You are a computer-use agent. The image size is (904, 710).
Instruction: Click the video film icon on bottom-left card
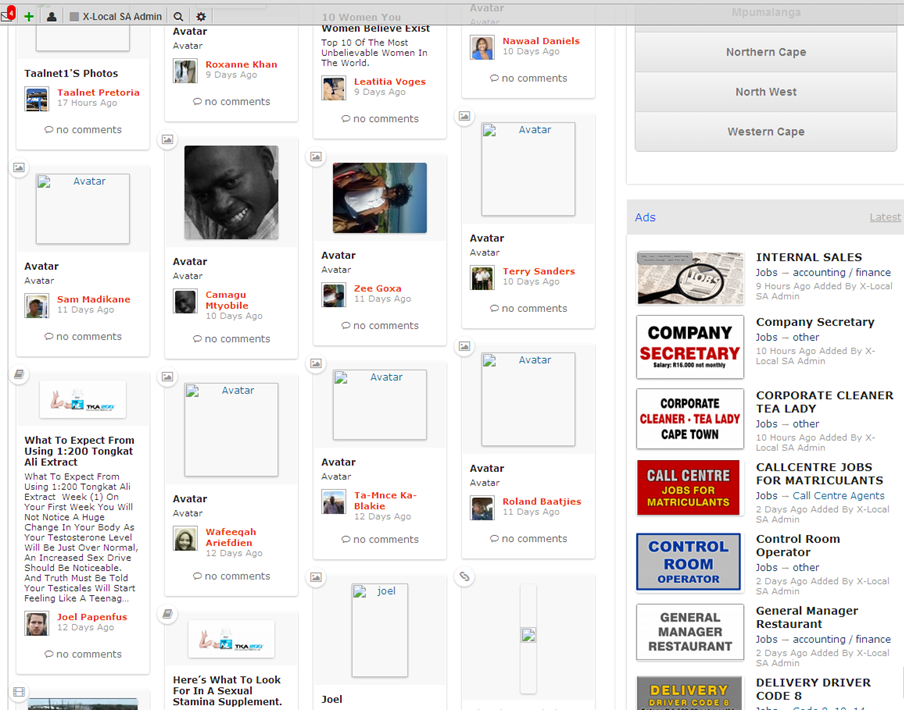click(19, 692)
